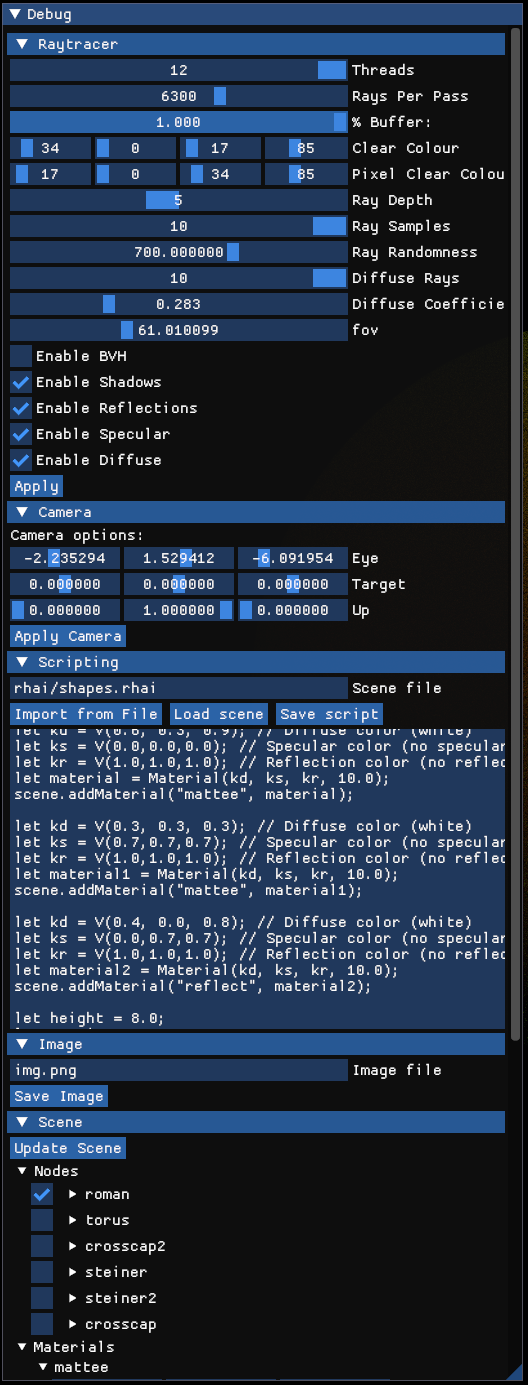Click the first Target coordinate field

65,584
